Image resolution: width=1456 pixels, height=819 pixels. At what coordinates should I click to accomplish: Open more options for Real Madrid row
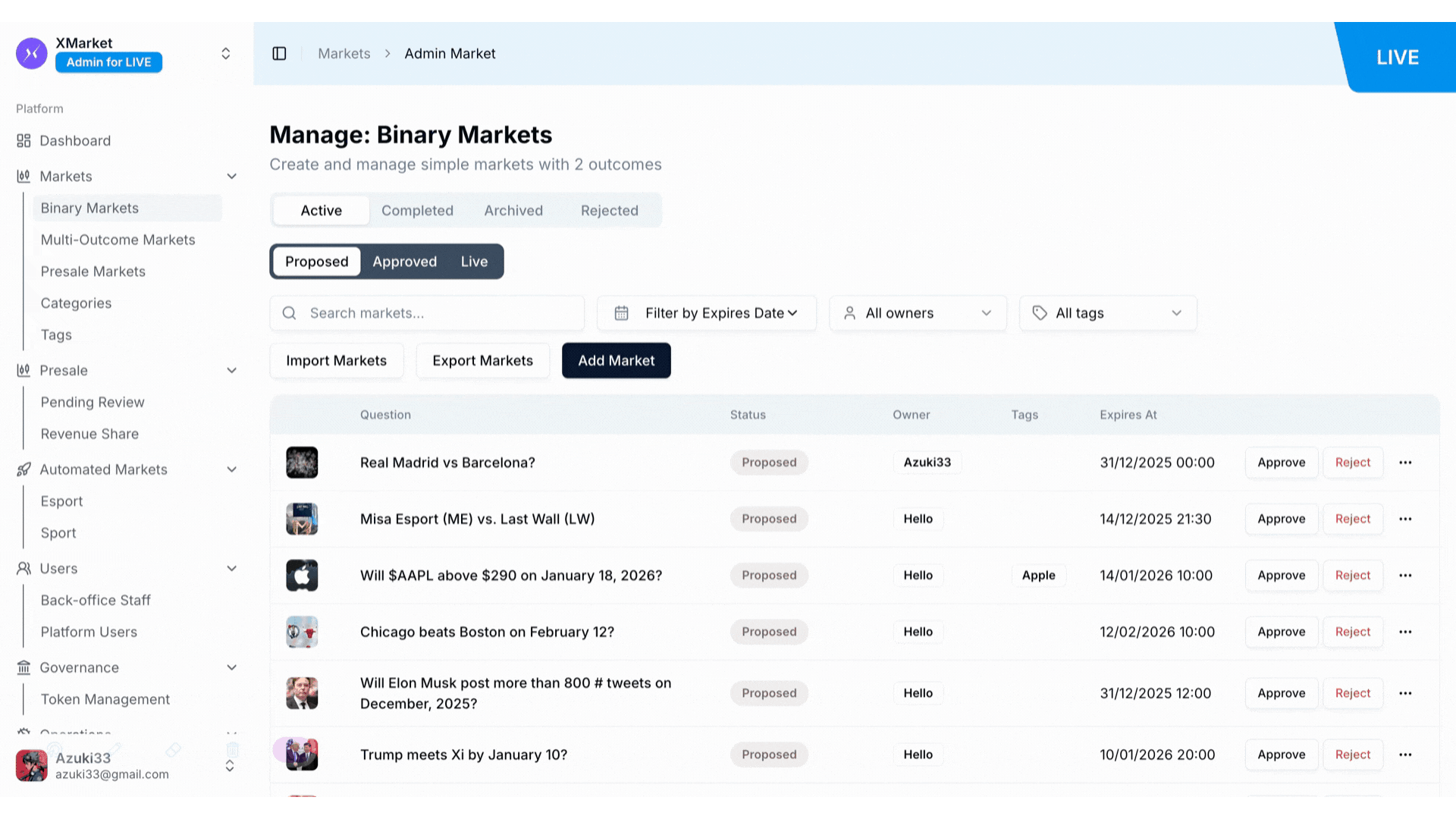point(1405,463)
